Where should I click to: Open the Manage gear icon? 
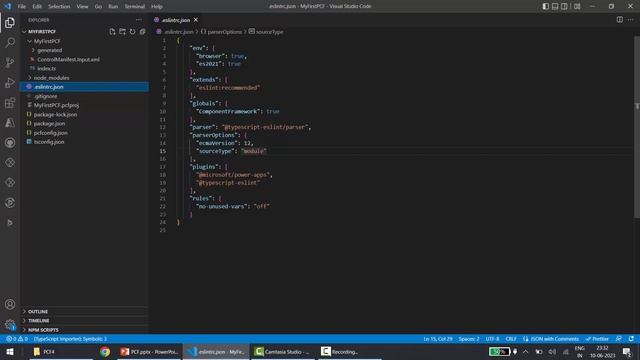click(x=10, y=324)
